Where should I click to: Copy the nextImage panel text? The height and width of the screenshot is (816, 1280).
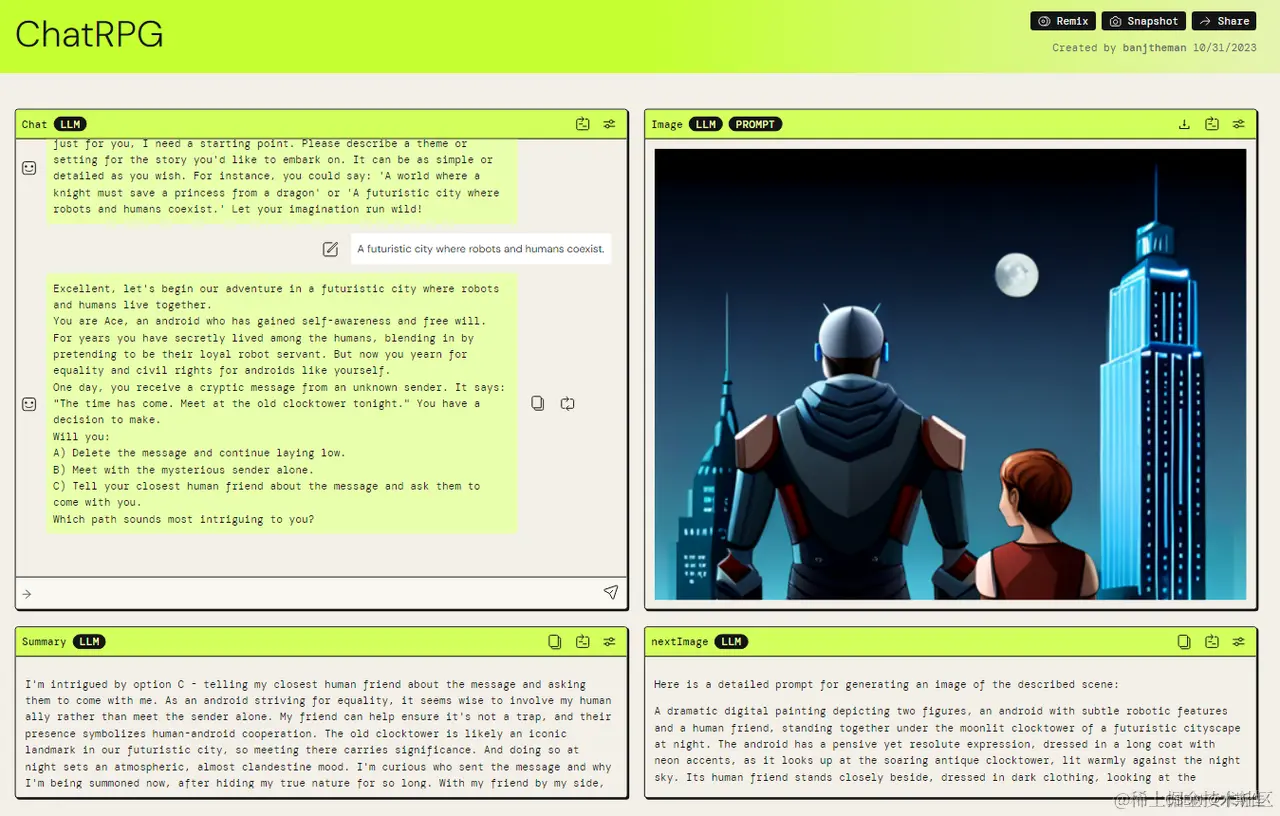(1184, 641)
